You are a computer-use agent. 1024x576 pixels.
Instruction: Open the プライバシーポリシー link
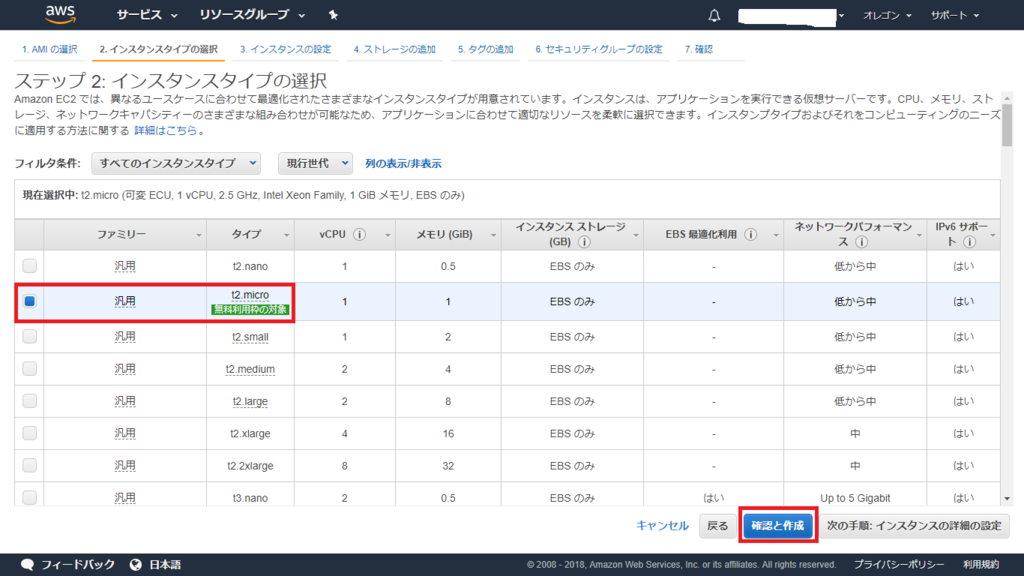point(899,565)
